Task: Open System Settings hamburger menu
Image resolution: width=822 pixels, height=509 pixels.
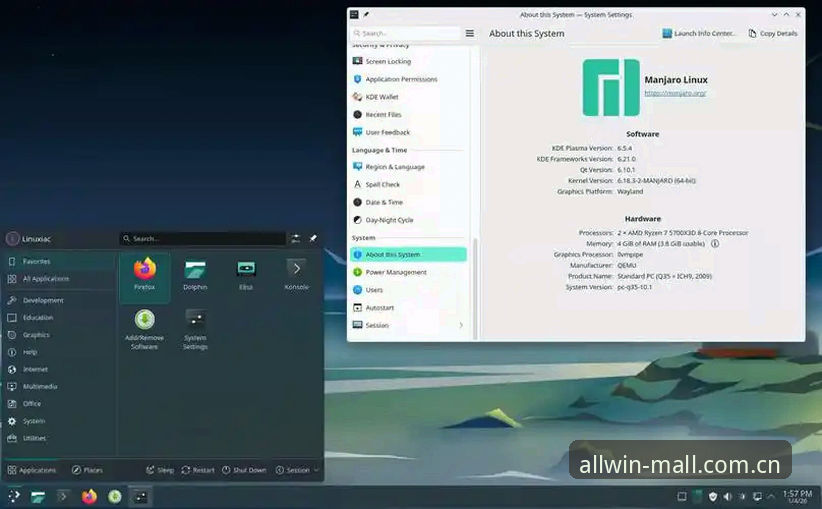Action: pos(470,33)
